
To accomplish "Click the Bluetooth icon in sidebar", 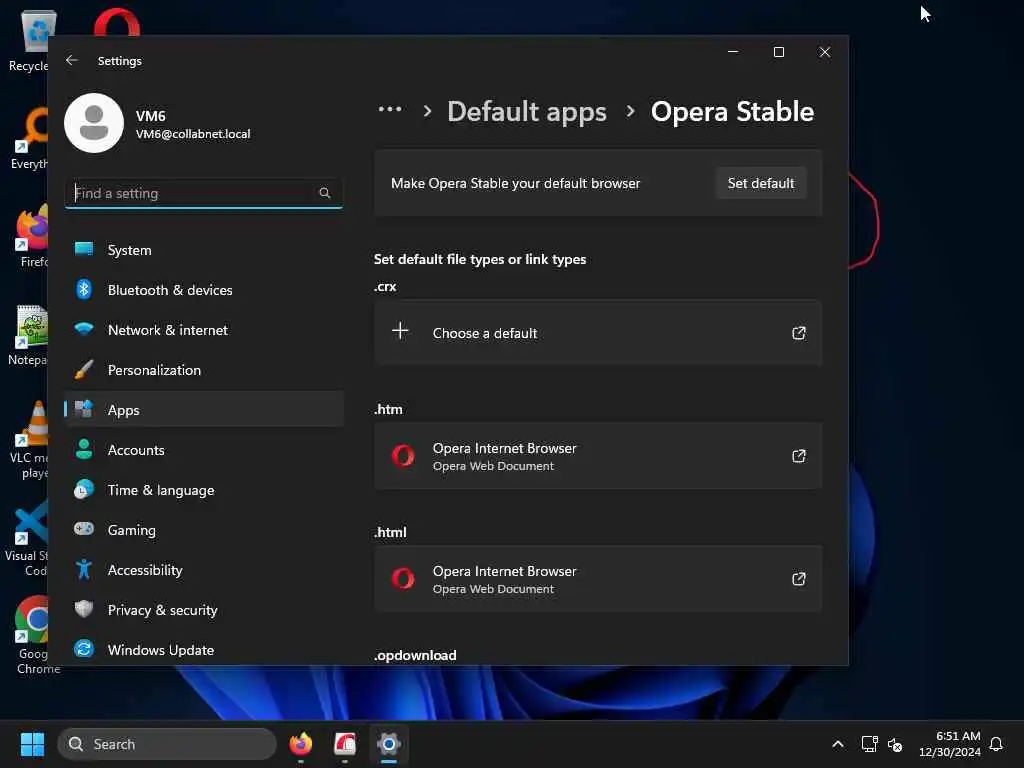I will click(84, 289).
